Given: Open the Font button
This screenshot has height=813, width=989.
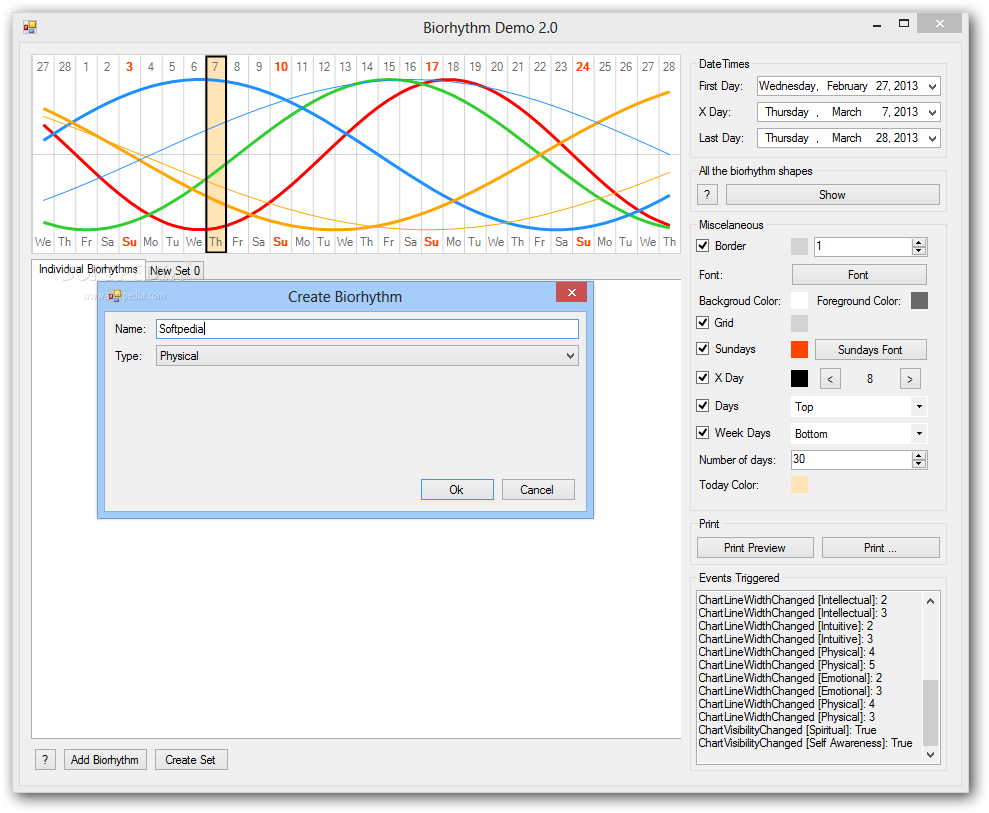Looking at the screenshot, I should click(859, 275).
